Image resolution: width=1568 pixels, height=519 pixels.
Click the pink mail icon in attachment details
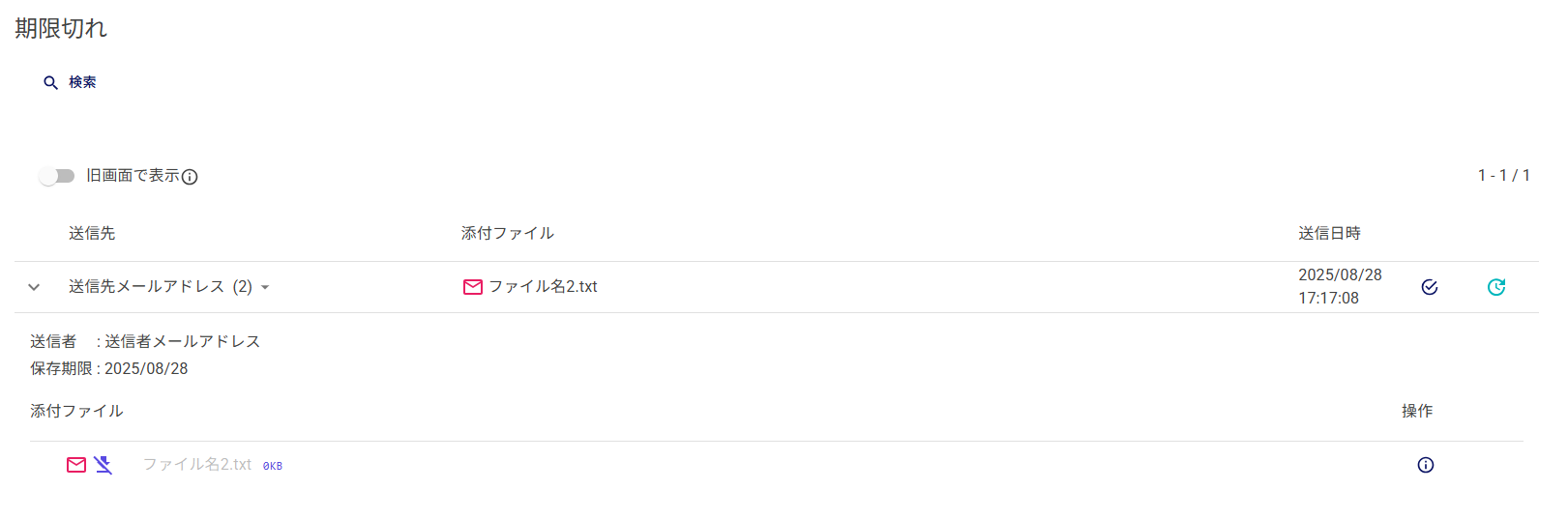(76, 465)
